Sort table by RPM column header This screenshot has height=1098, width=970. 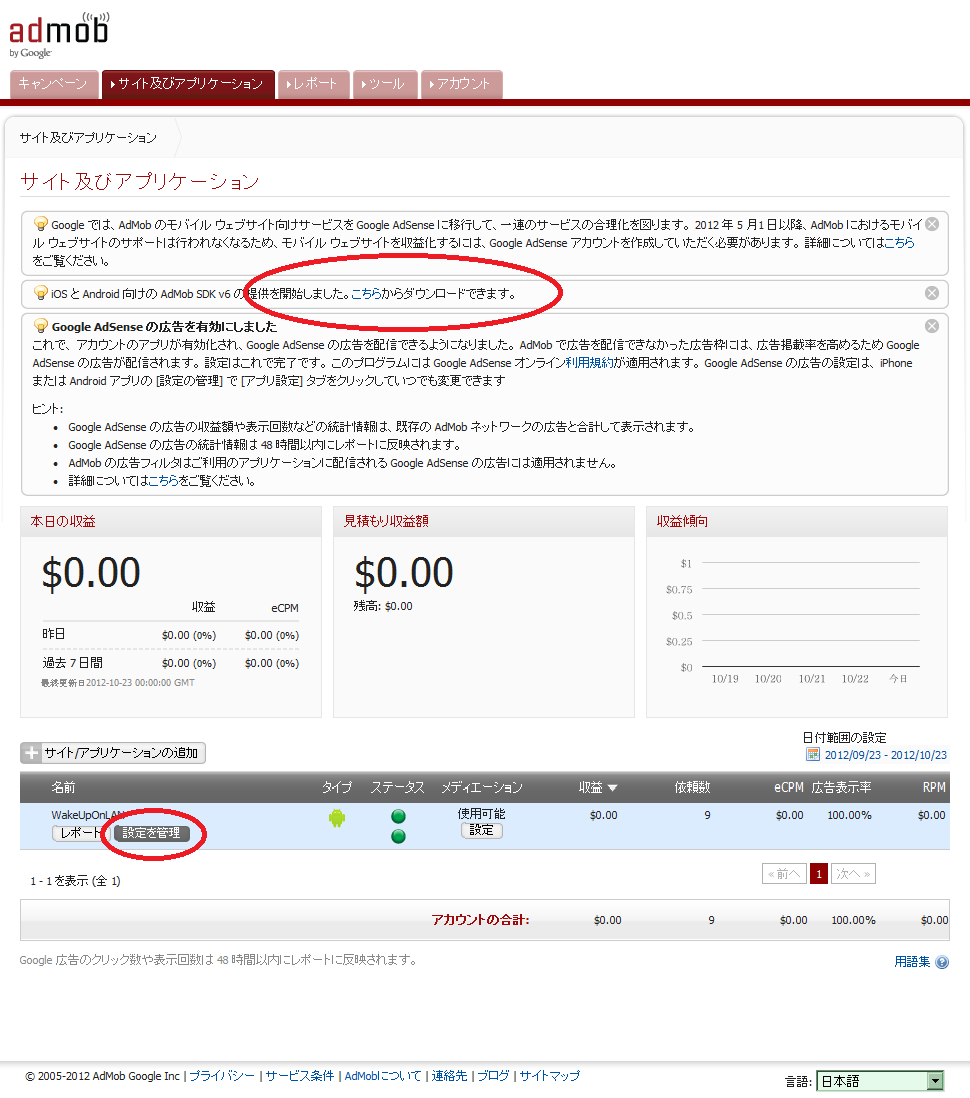tap(934, 788)
